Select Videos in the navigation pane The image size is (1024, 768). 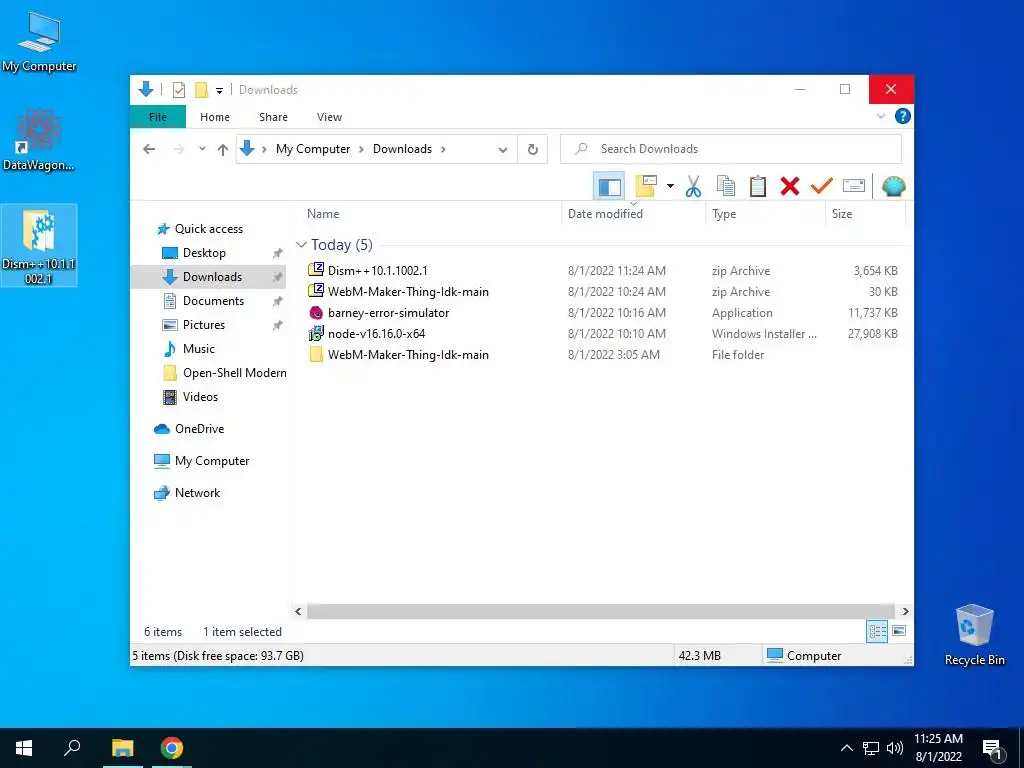pos(200,397)
